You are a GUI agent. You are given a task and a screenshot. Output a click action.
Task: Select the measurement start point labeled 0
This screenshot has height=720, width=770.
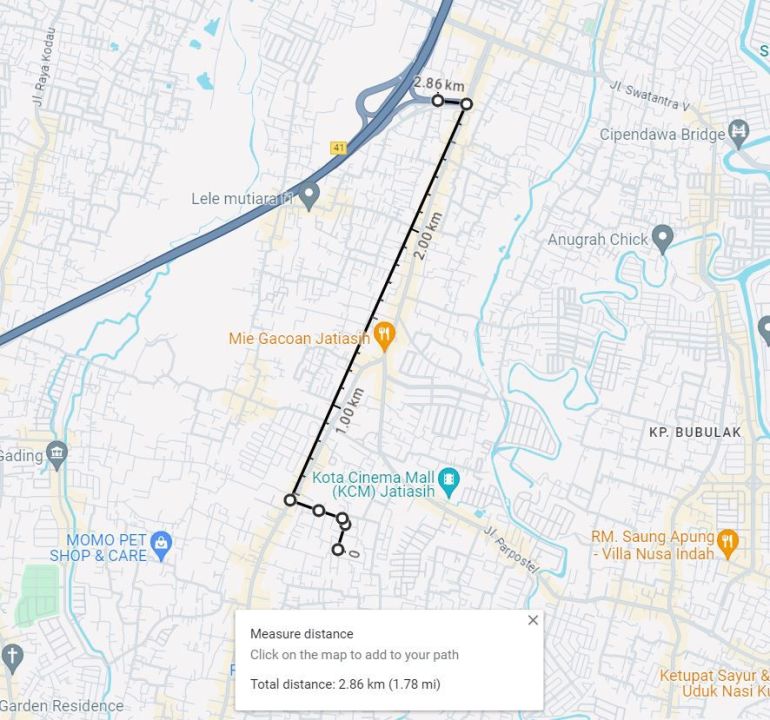coord(337,550)
